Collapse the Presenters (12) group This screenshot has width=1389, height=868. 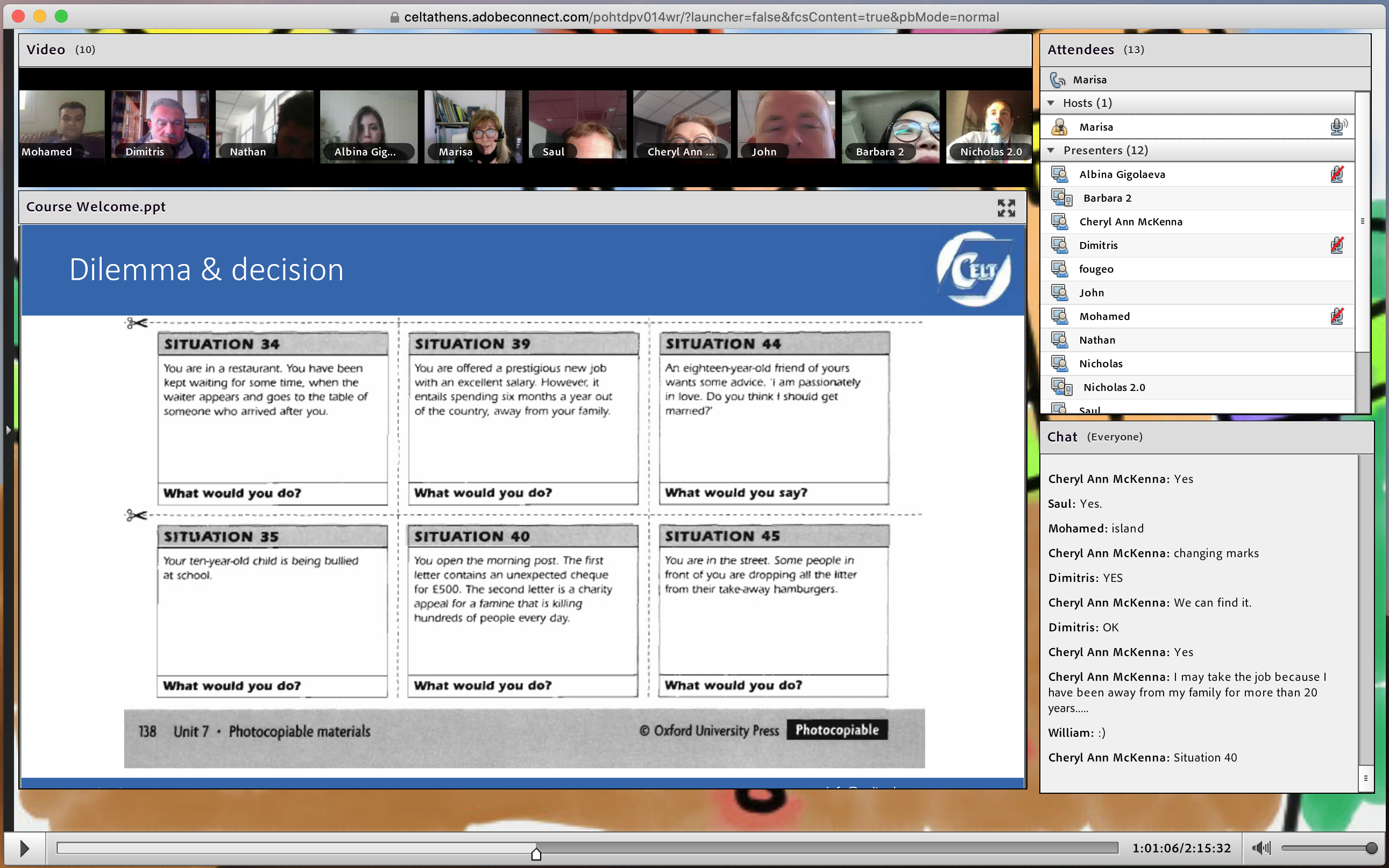click(1051, 151)
